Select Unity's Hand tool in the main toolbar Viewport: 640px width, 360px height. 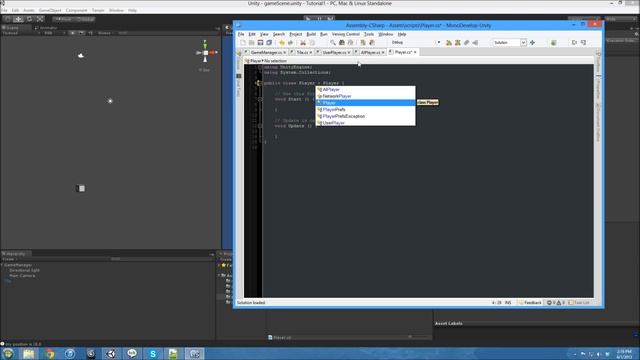point(7,19)
